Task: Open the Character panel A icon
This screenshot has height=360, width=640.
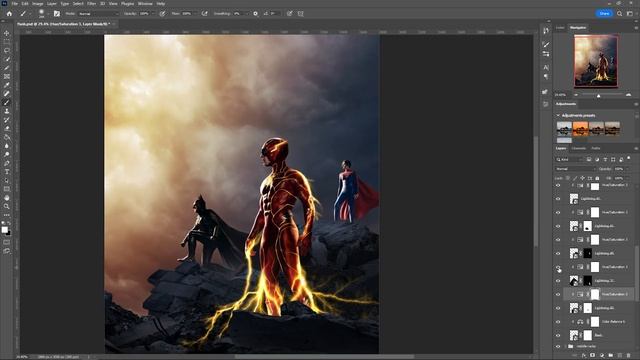Action: point(546,67)
